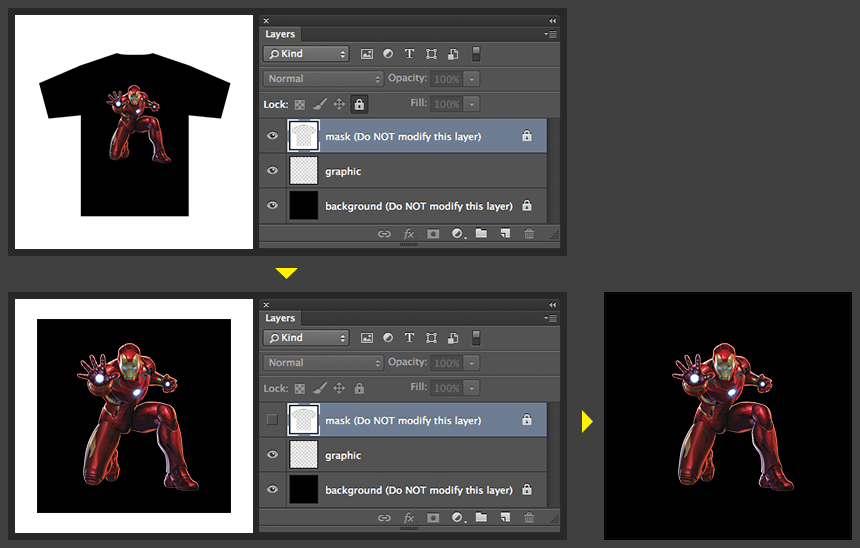Click the fx layer style icon in top panel
This screenshot has height=548, width=860.
coord(409,234)
